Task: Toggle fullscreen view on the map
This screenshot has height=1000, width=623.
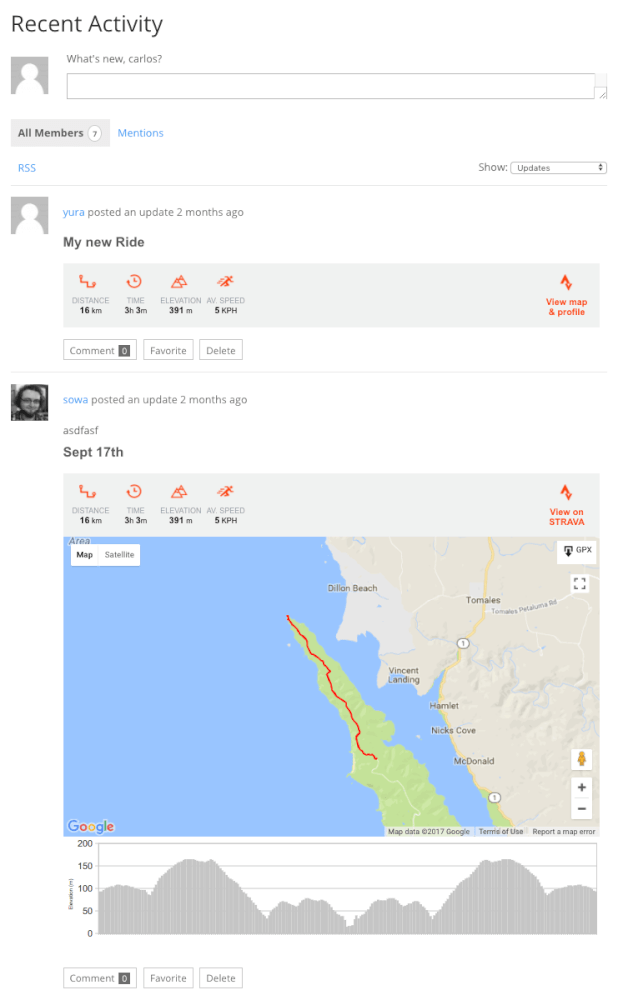Action: click(x=580, y=583)
